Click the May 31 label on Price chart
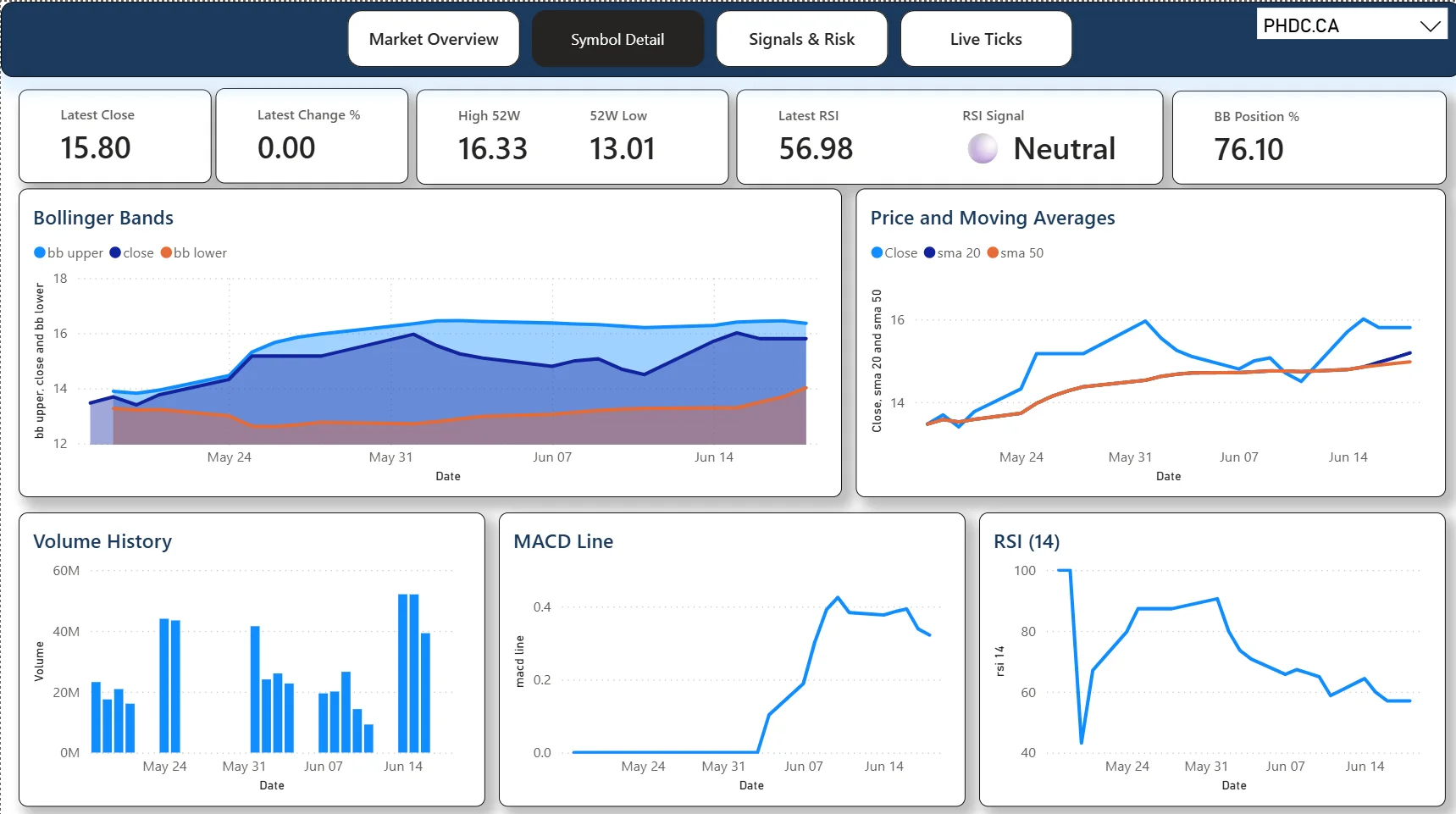 click(1130, 457)
